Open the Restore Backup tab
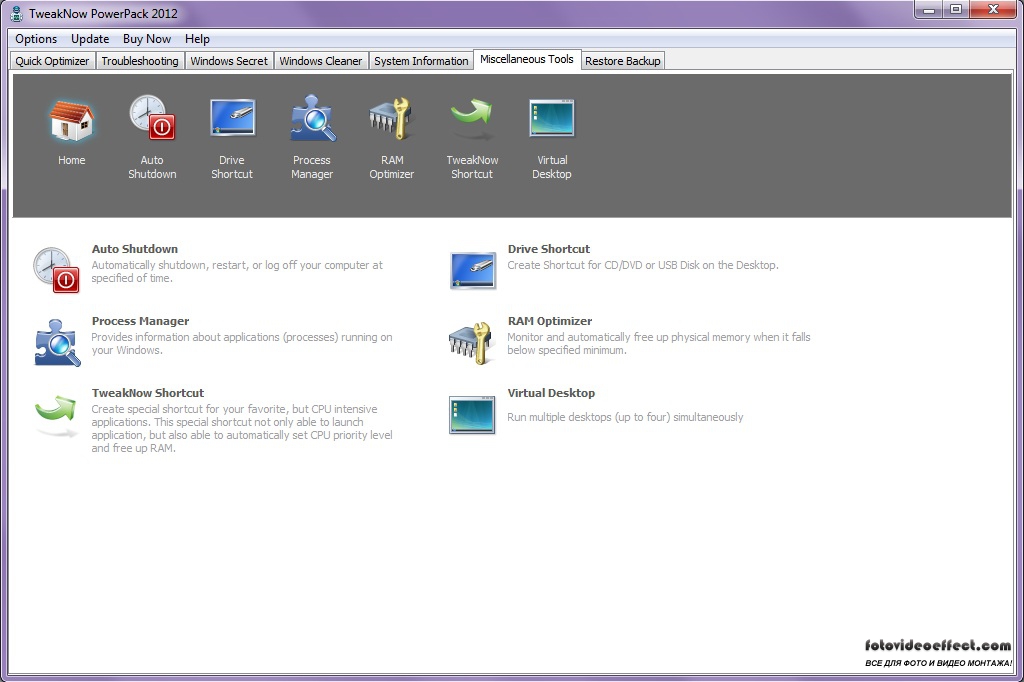 pos(623,61)
